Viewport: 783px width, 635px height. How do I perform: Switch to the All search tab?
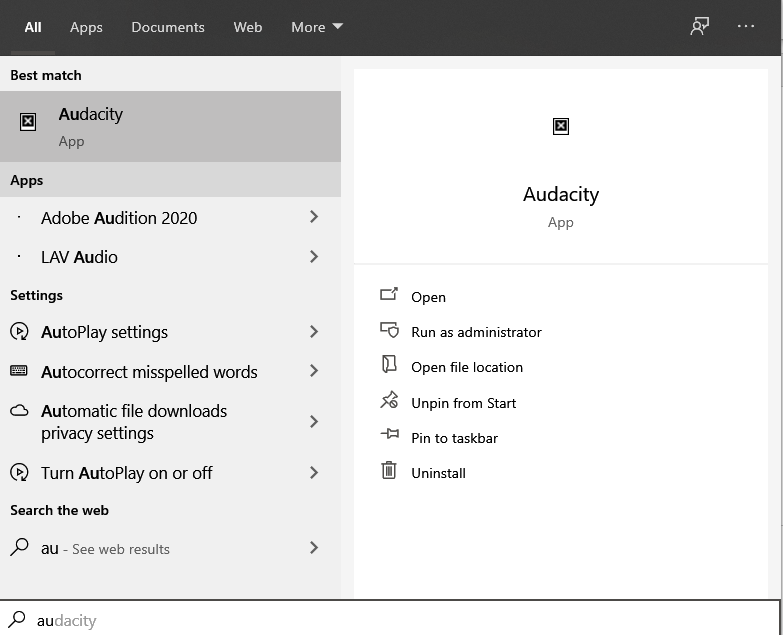click(x=33, y=27)
